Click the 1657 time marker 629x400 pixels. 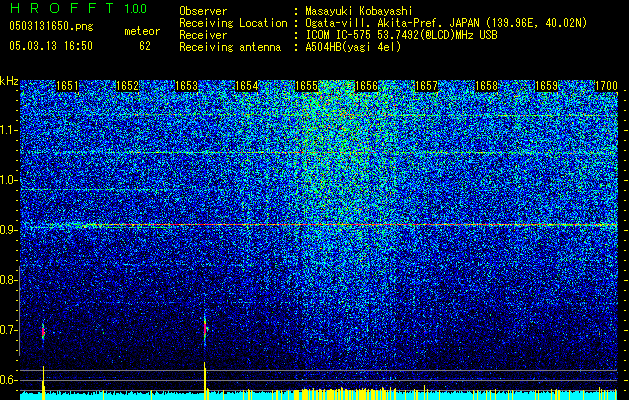coord(426,86)
